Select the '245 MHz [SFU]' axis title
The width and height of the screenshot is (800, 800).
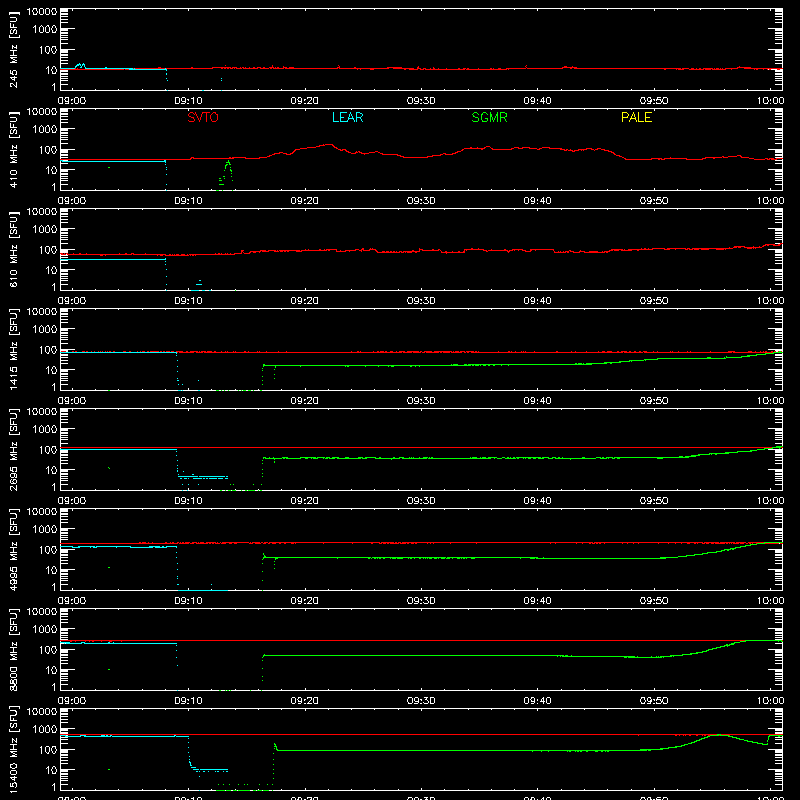(14, 49)
